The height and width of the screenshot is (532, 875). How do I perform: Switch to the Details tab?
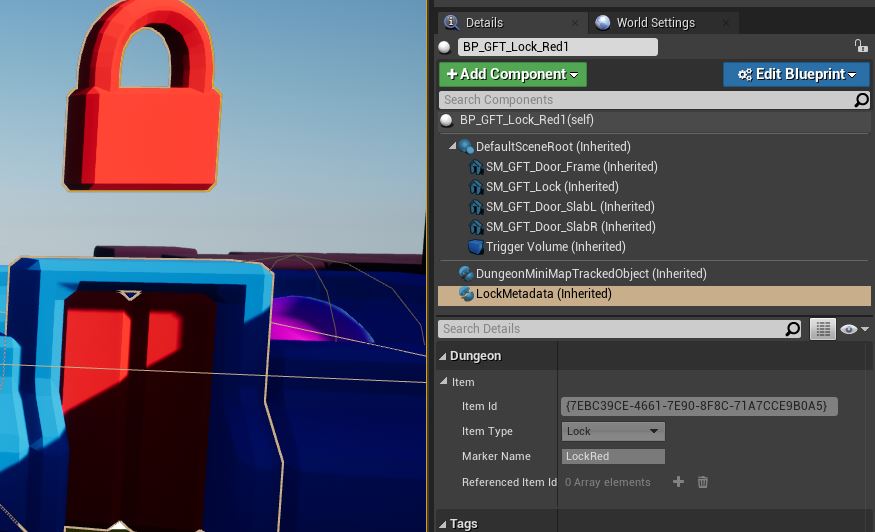point(512,22)
